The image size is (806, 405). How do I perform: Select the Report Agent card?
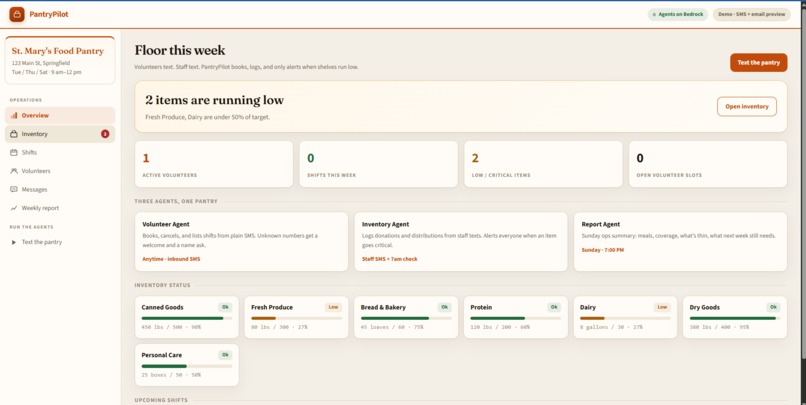click(x=681, y=242)
